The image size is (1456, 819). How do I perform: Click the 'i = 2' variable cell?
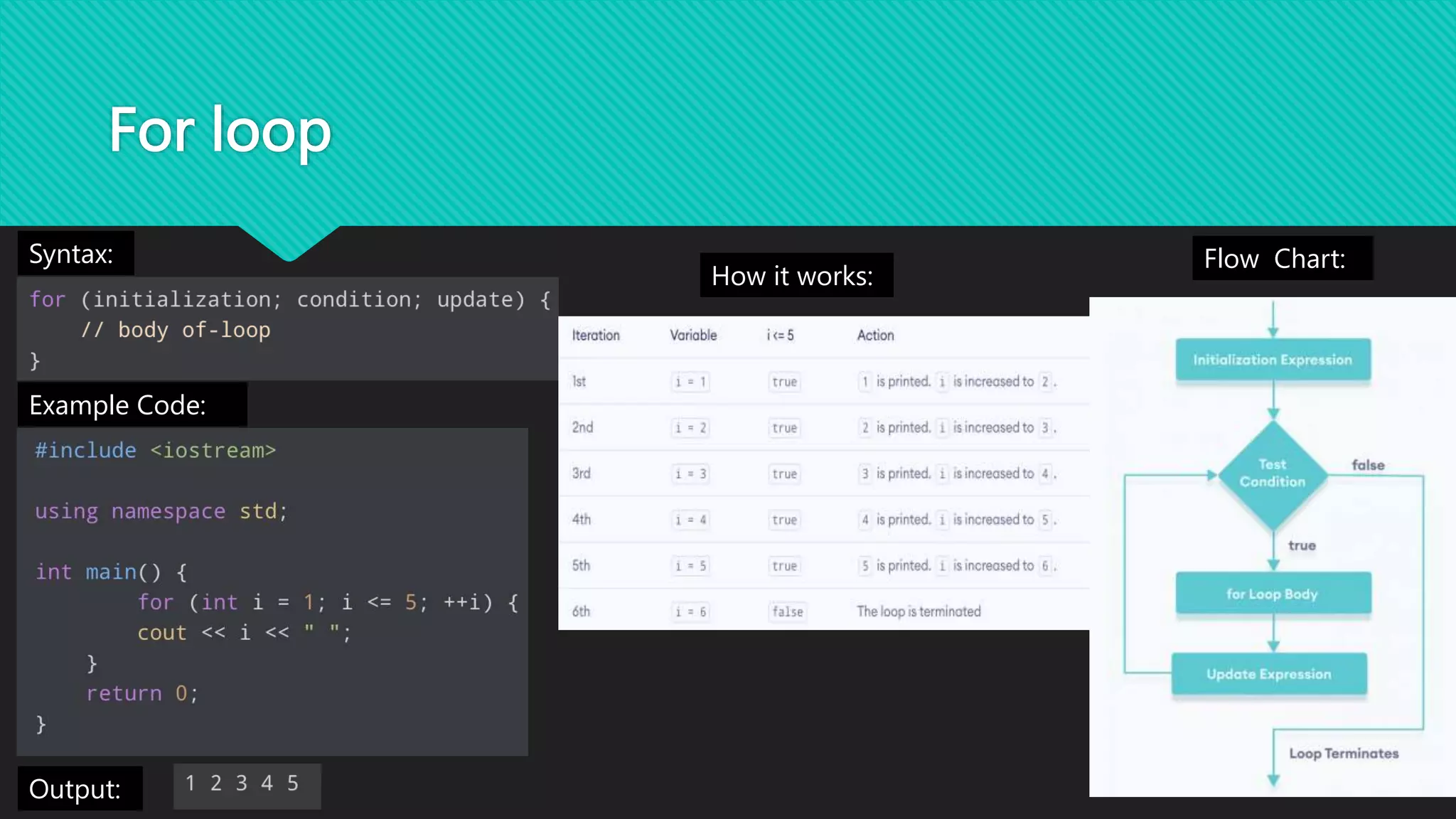[x=690, y=428]
